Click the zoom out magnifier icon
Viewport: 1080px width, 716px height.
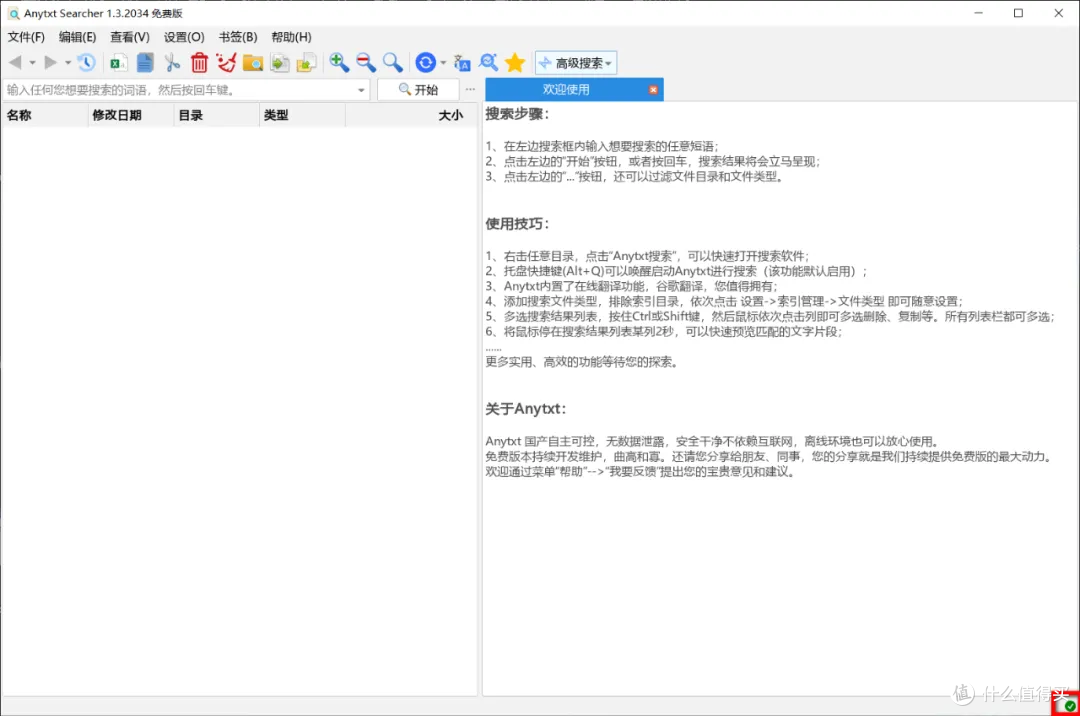point(366,63)
